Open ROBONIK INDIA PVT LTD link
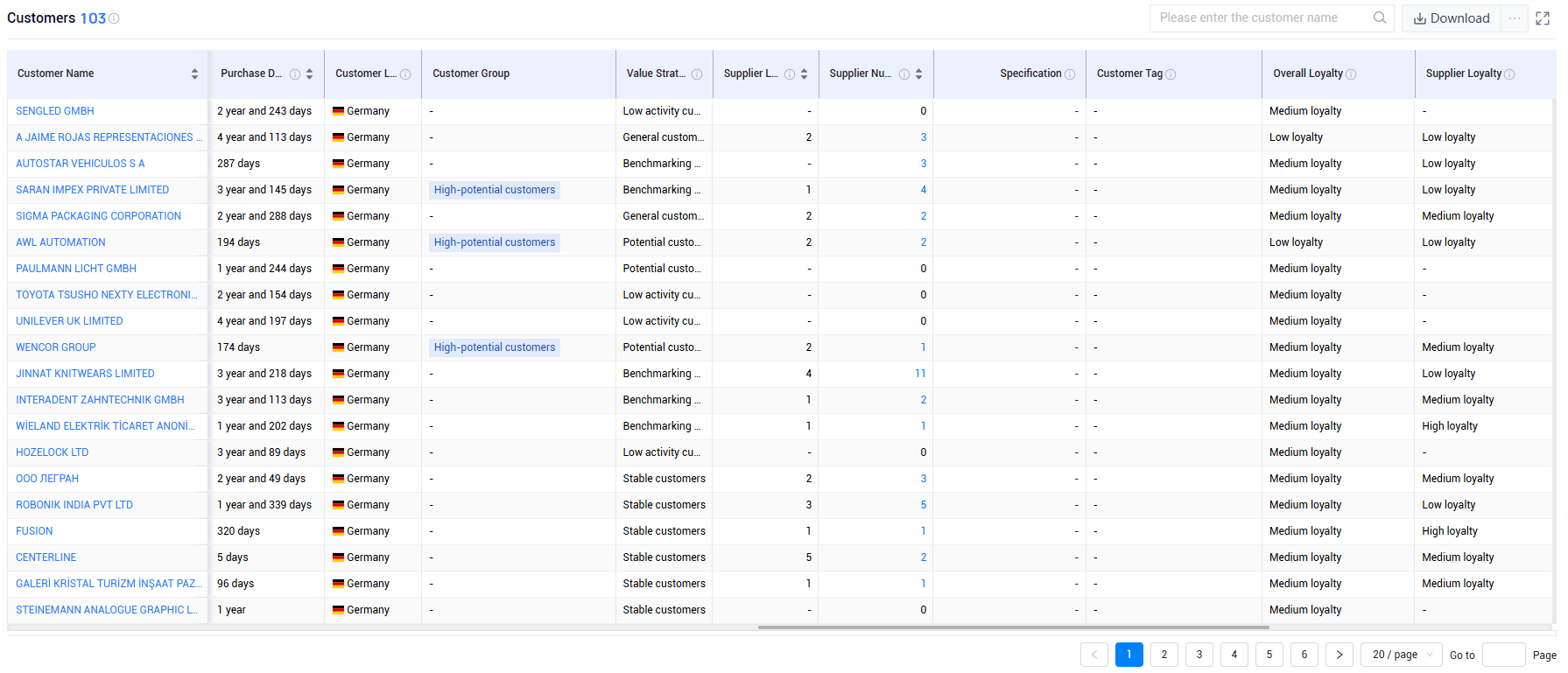The image size is (1568, 673). pos(74,505)
